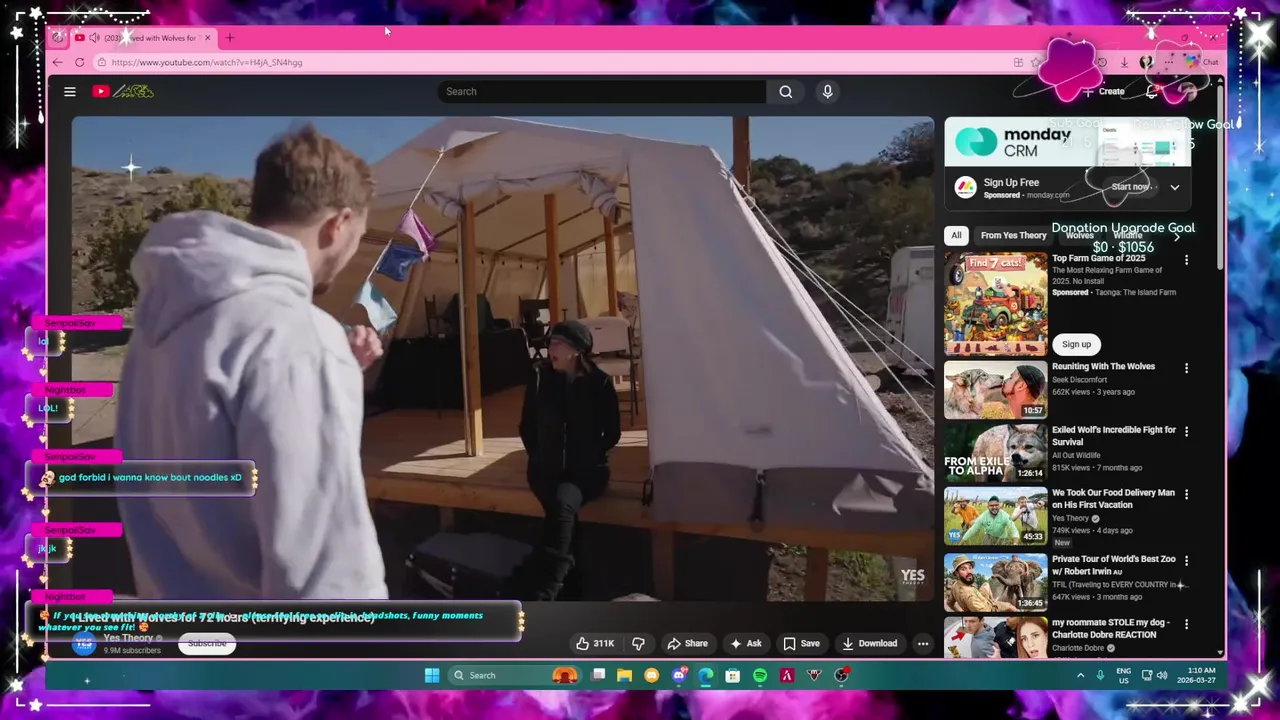The height and width of the screenshot is (720, 1280).
Task: Open browser settings and more ellipsis
Action: (x=1168, y=62)
